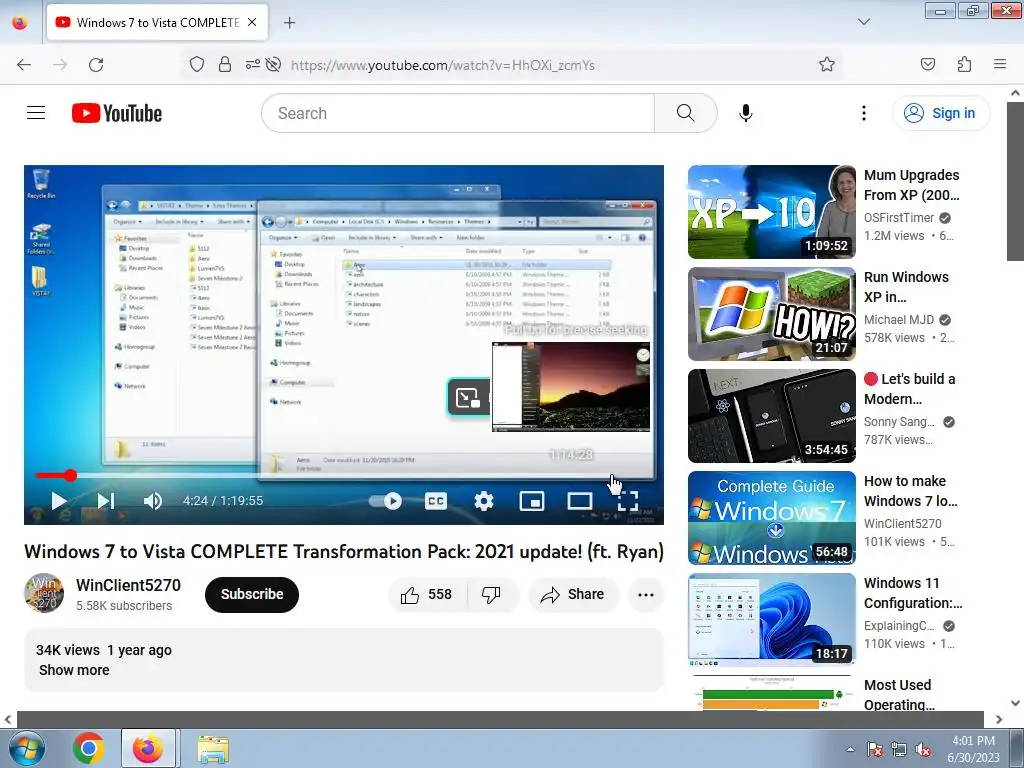Open YouTube settings three-dot menu
Image resolution: width=1024 pixels, height=768 pixels.
[863, 113]
